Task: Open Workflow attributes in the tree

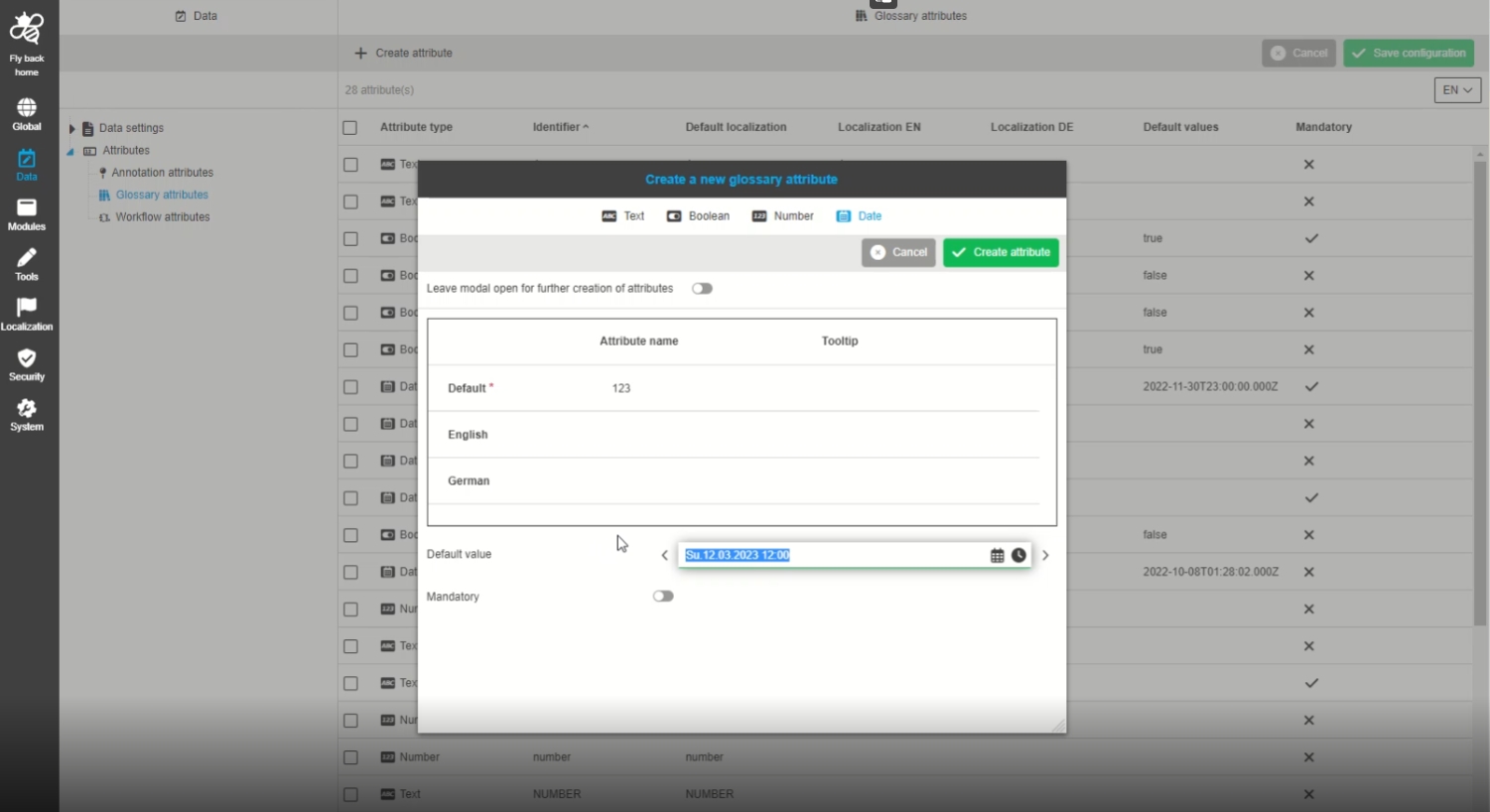Action: click(163, 217)
